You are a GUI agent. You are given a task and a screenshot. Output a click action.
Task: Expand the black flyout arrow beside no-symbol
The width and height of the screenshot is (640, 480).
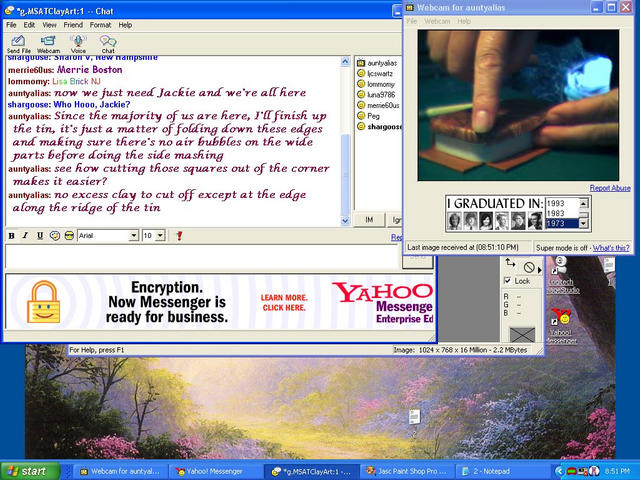pyautogui.click(x=540, y=270)
